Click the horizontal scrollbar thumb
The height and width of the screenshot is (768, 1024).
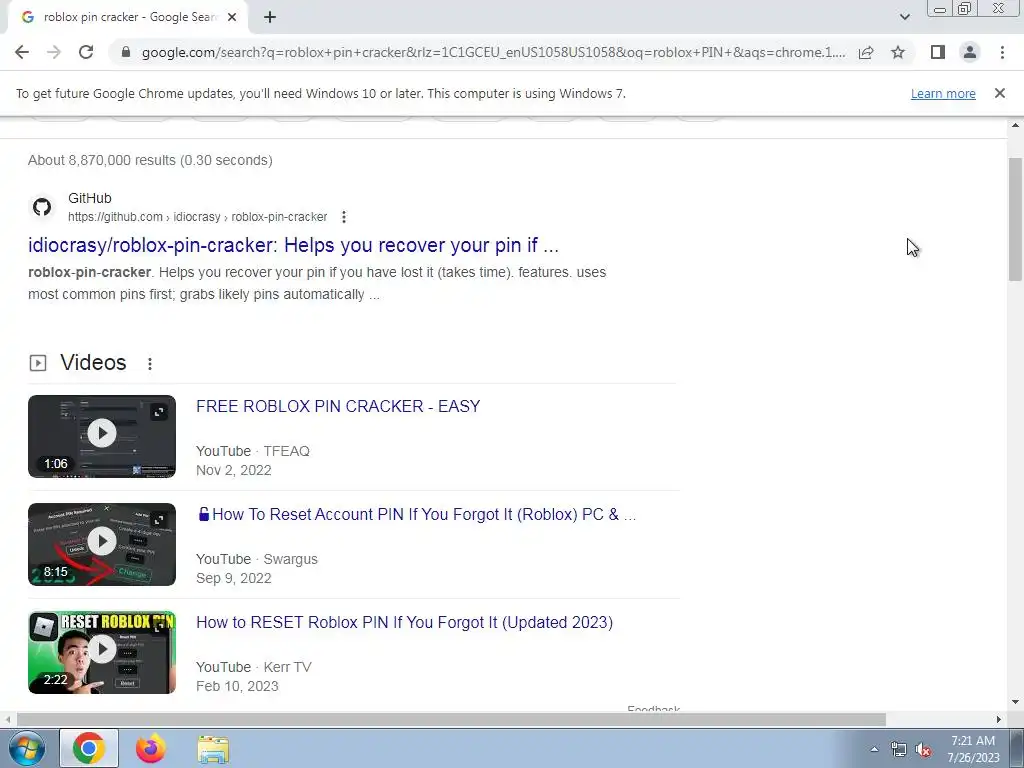click(451, 719)
